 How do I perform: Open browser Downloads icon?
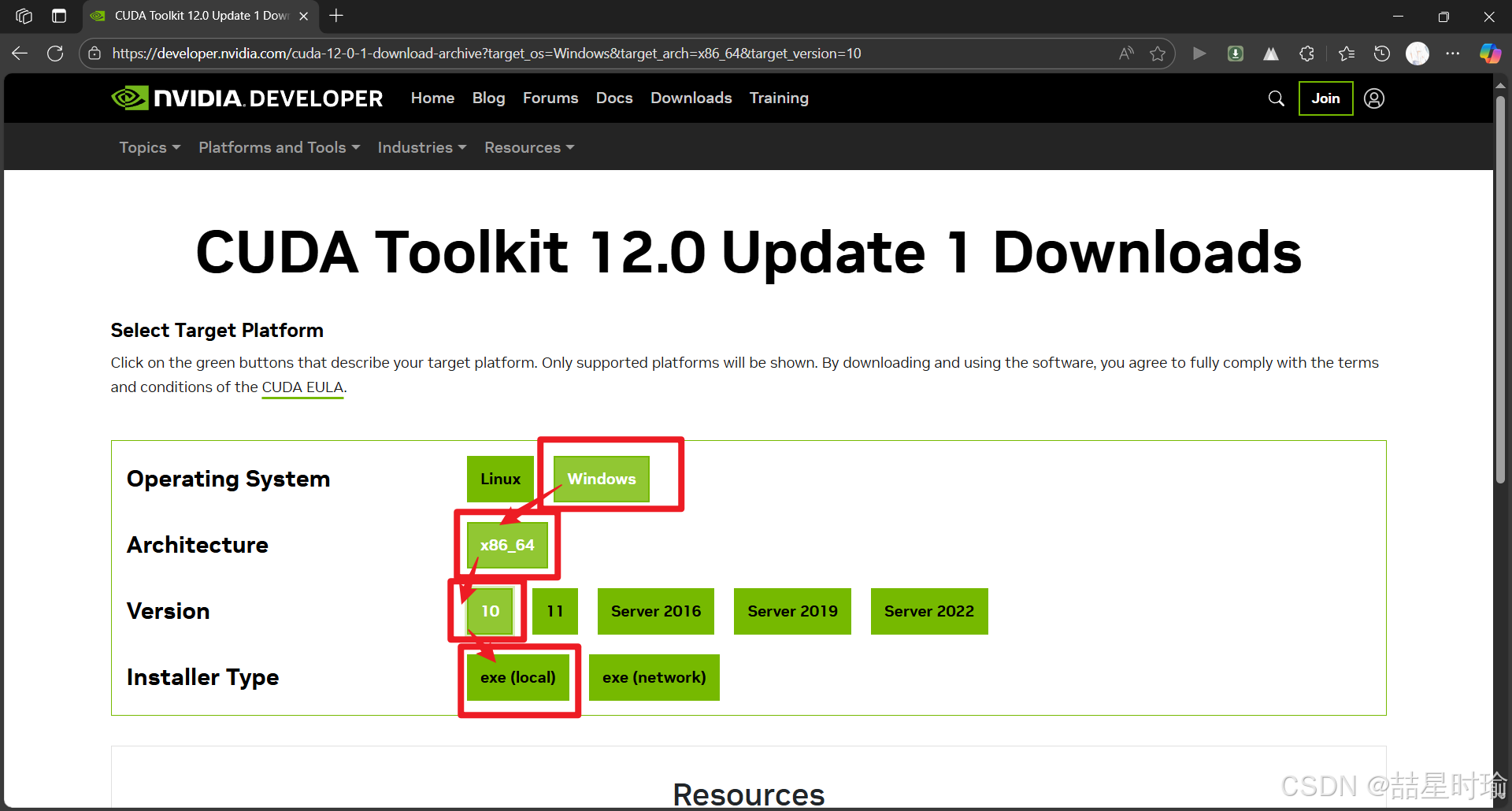click(x=1235, y=53)
